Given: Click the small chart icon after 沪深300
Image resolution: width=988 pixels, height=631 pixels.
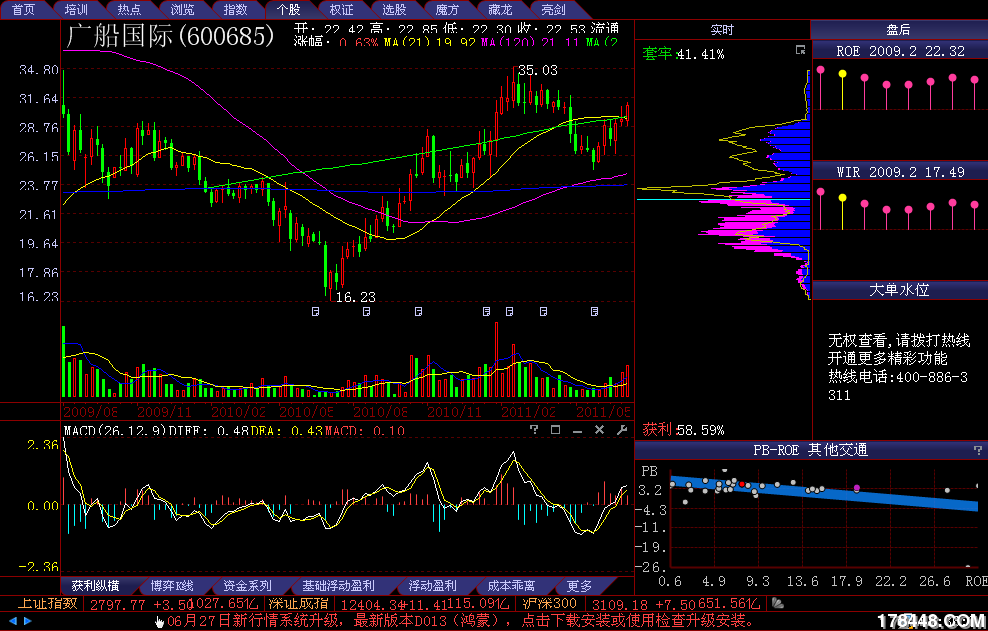Looking at the screenshot, I should [778, 603].
